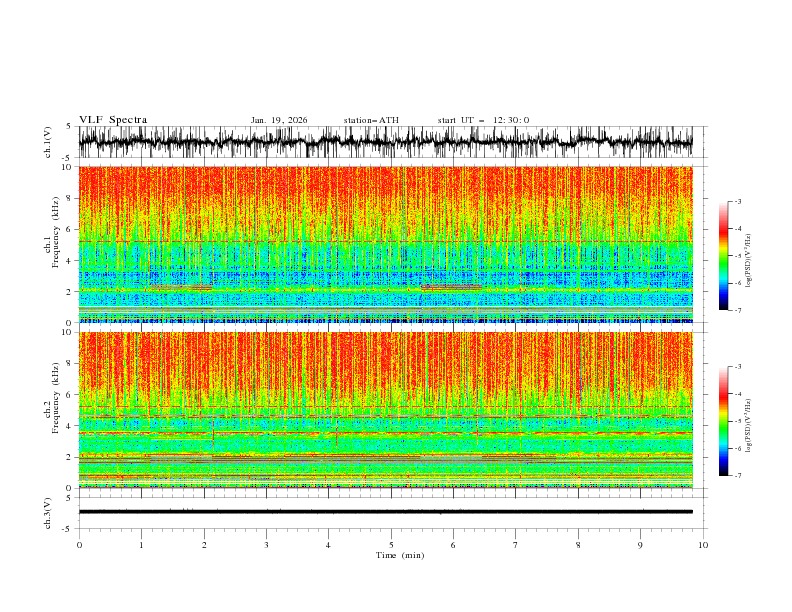
Task: Click the "VLF Spectra" title text
Action: (113, 120)
